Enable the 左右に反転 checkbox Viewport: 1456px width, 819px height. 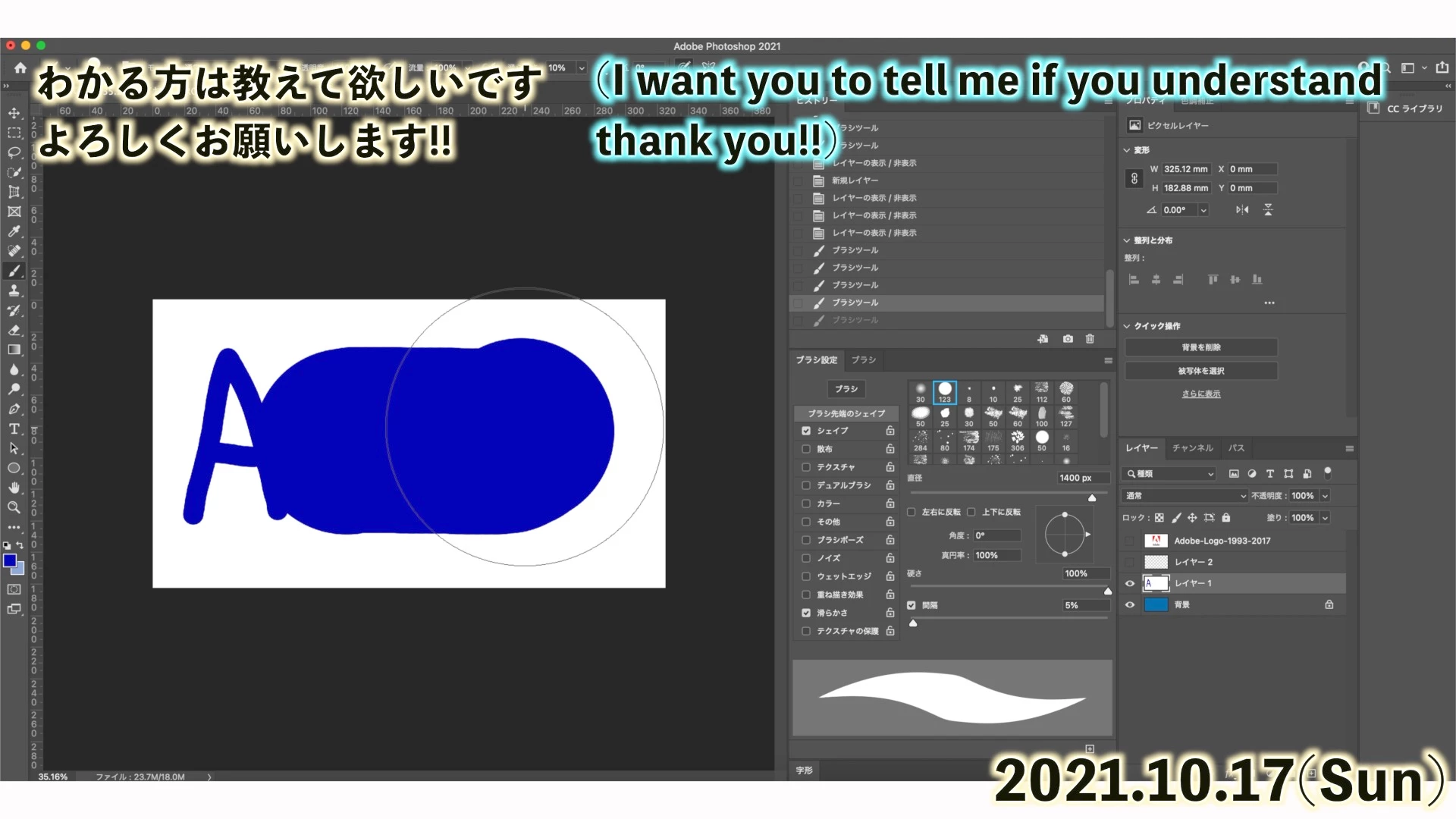tap(912, 512)
